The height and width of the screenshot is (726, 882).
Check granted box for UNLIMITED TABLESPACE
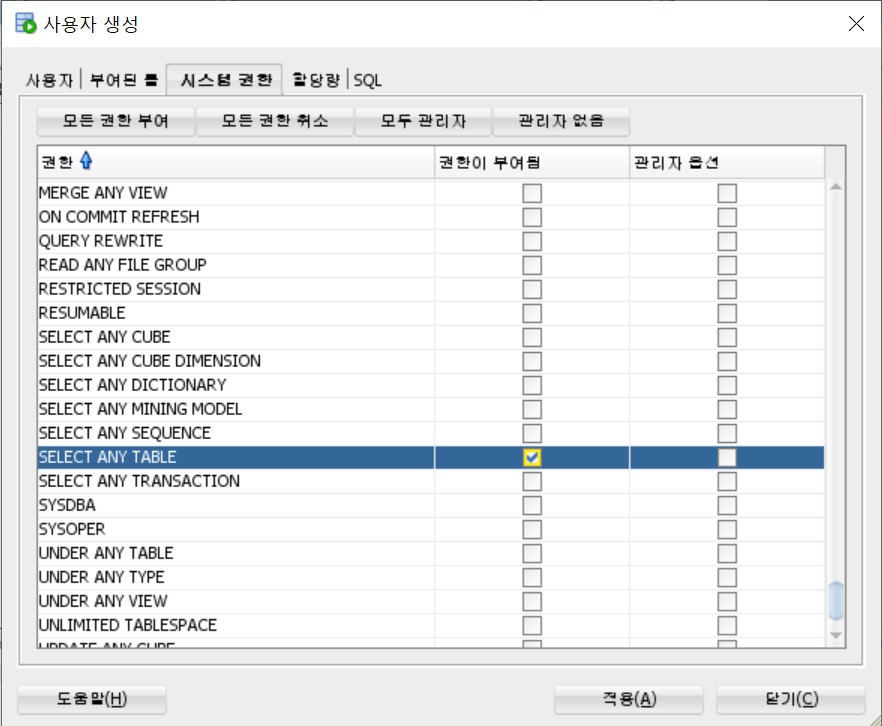(x=532, y=625)
